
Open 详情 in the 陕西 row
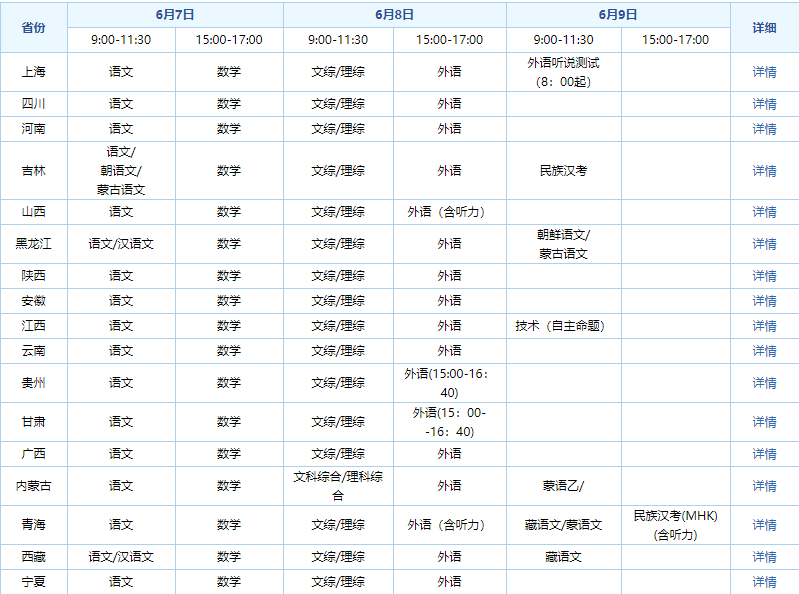pyautogui.click(x=764, y=276)
